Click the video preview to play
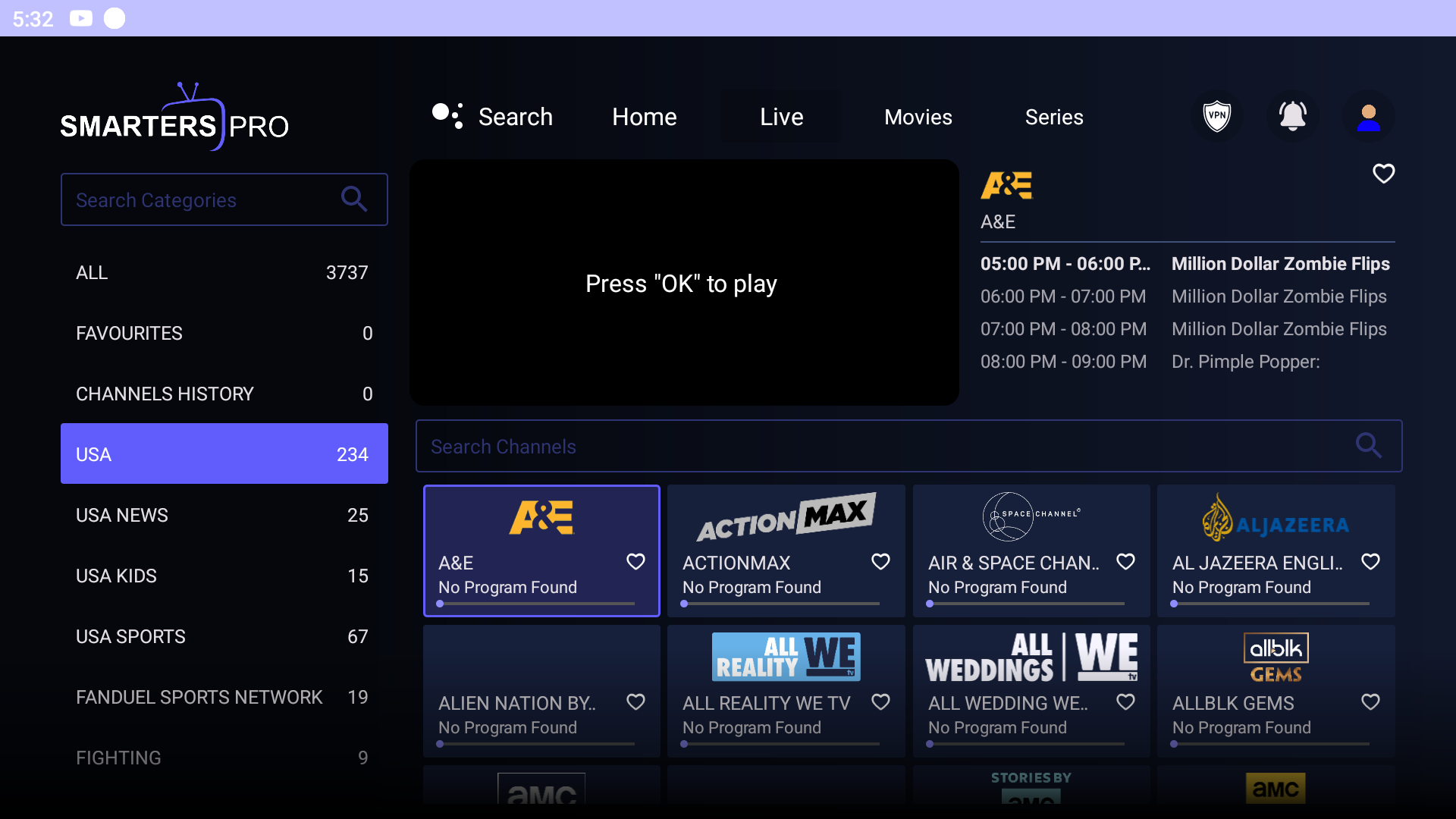The width and height of the screenshot is (1456, 819). coord(684,282)
